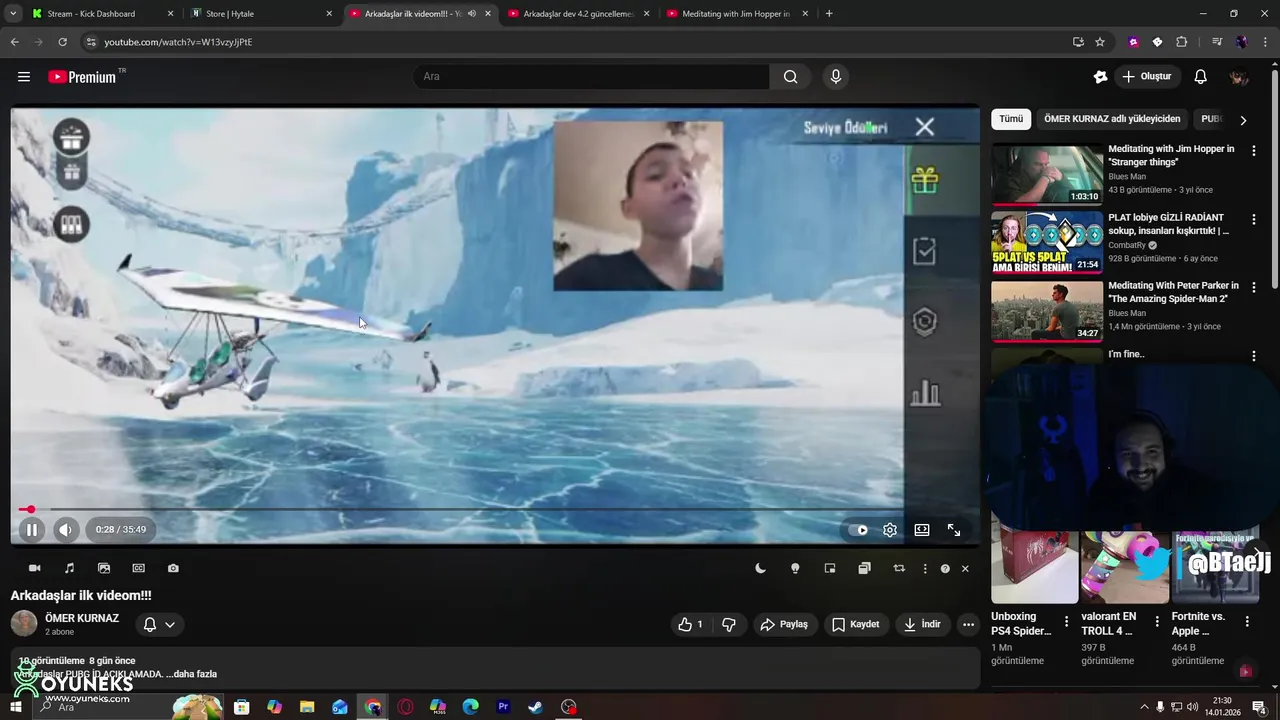The image size is (1280, 720).
Task: Like the video with thumbs up
Action: (691, 624)
